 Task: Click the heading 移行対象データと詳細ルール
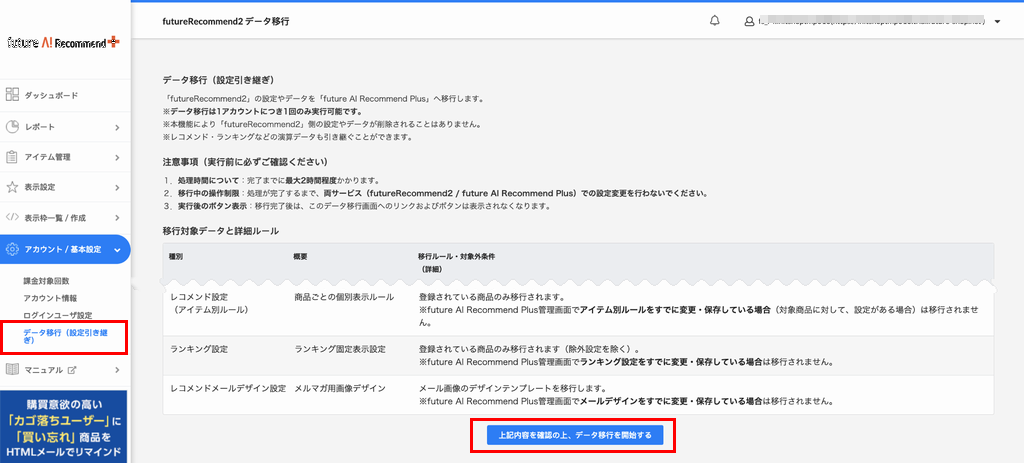[x=221, y=231]
